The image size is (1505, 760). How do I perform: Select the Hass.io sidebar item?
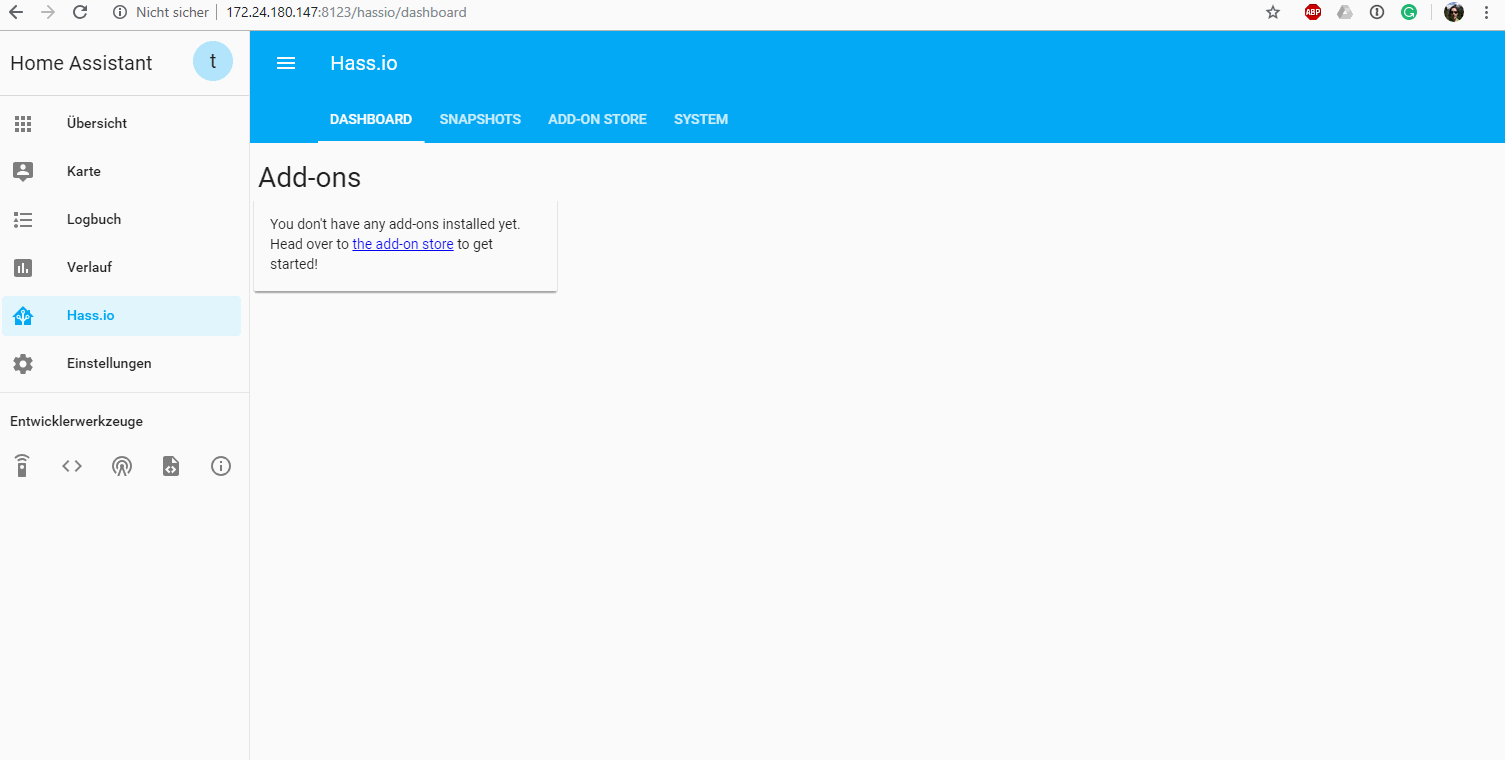(91, 316)
